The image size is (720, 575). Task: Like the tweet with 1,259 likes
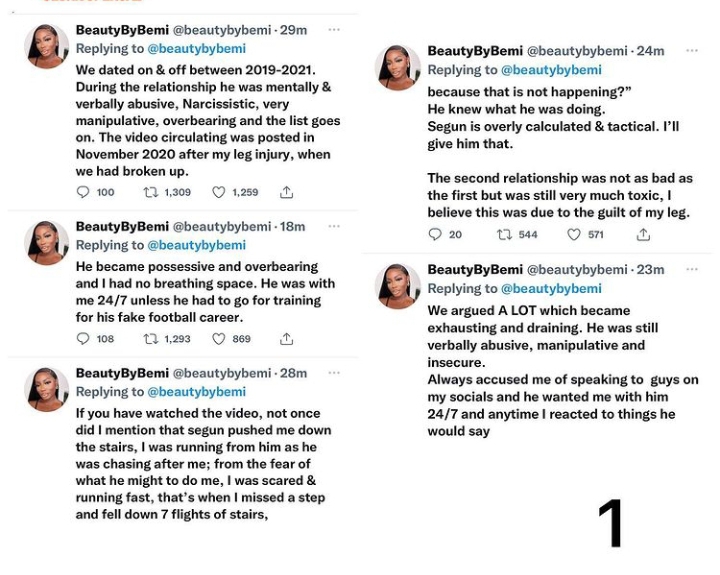pyautogui.click(x=219, y=192)
